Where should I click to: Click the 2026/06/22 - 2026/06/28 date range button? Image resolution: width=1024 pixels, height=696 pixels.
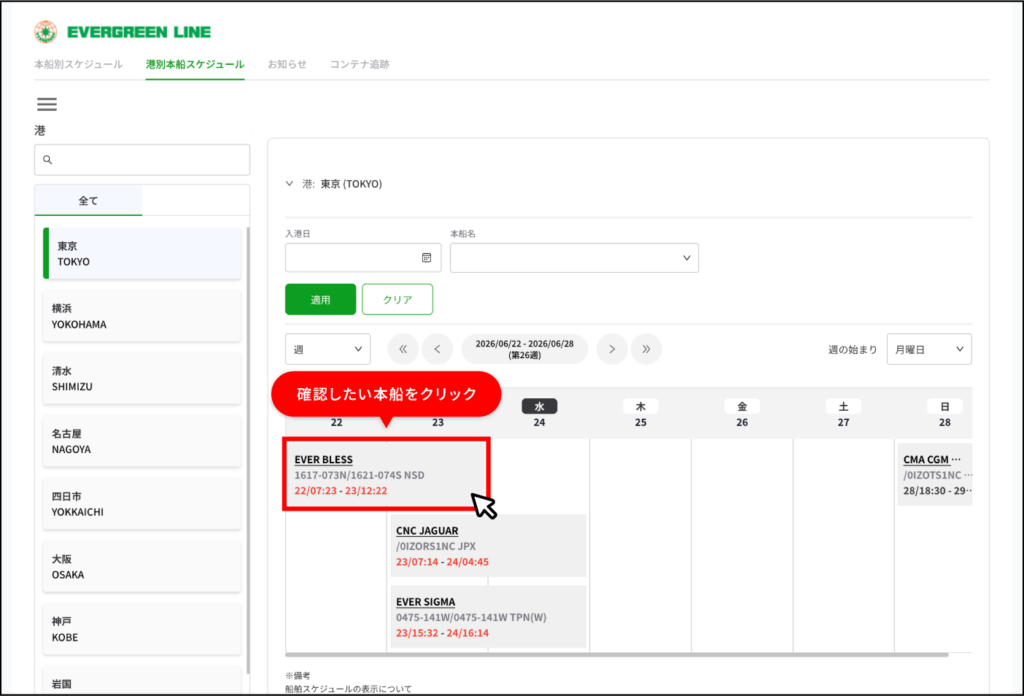coord(524,349)
